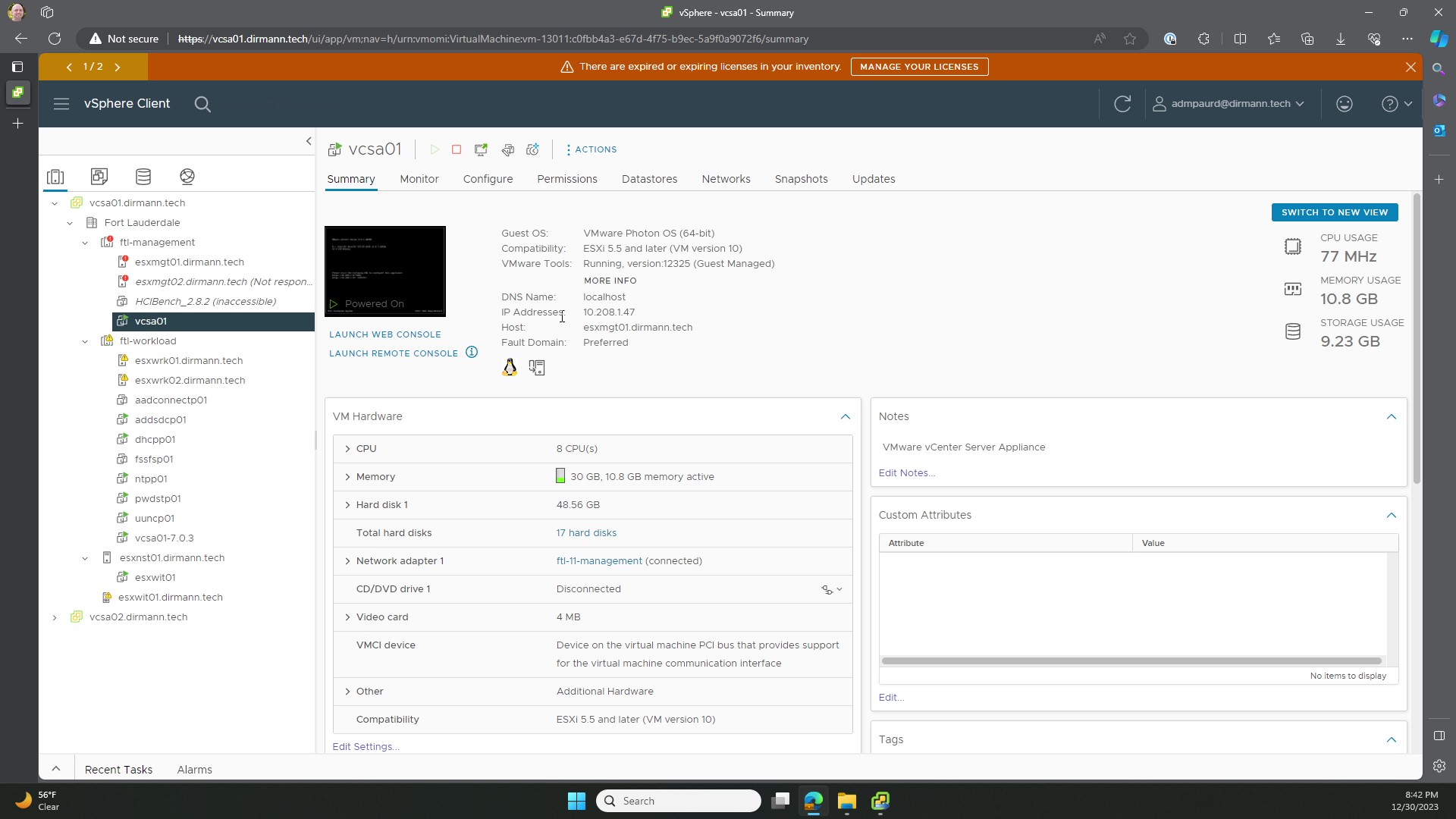Click the Edit Settings toolbar icon
1456x819 pixels.
(x=507, y=150)
